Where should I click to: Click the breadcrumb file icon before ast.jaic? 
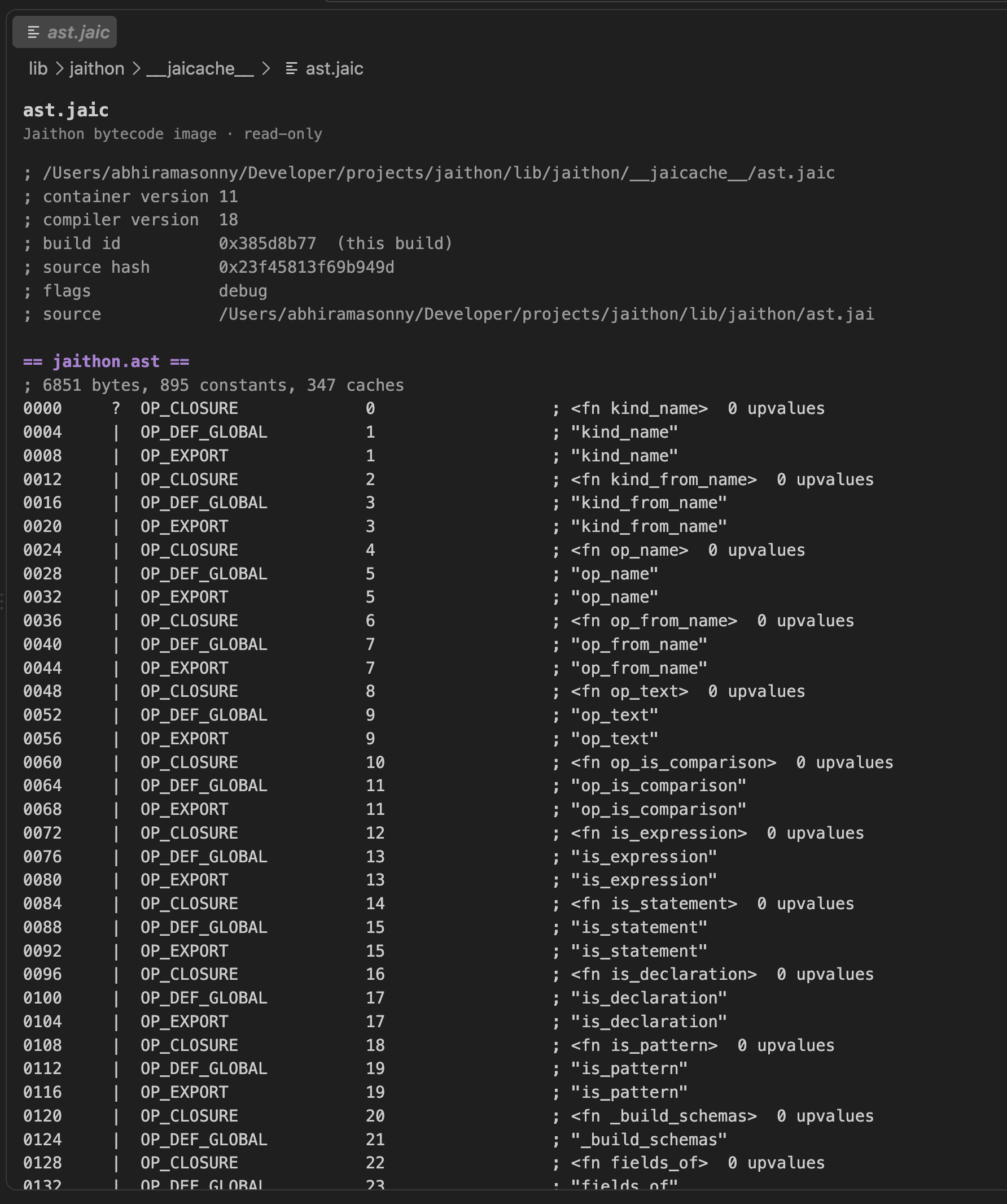tap(291, 69)
